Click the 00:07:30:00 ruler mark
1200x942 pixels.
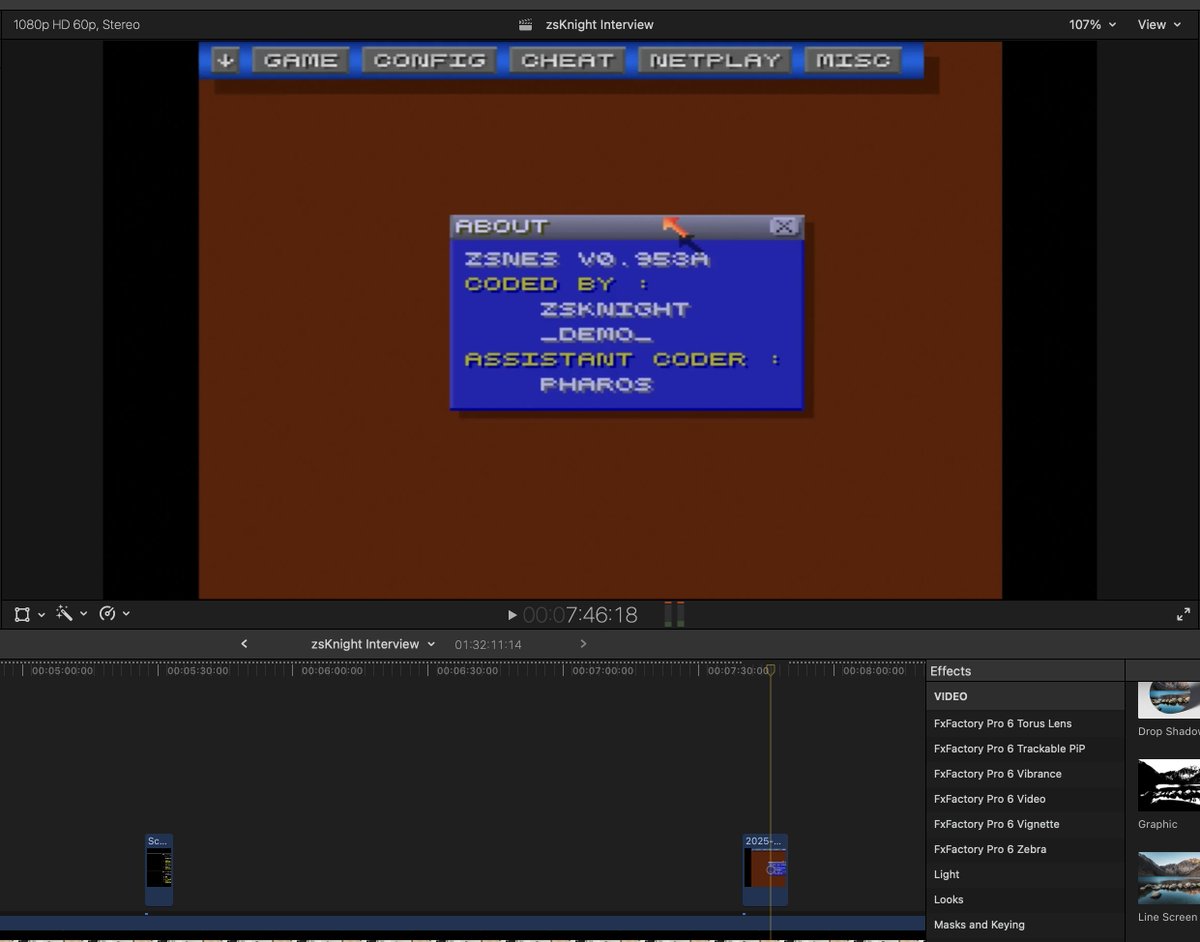(x=738, y=671)
